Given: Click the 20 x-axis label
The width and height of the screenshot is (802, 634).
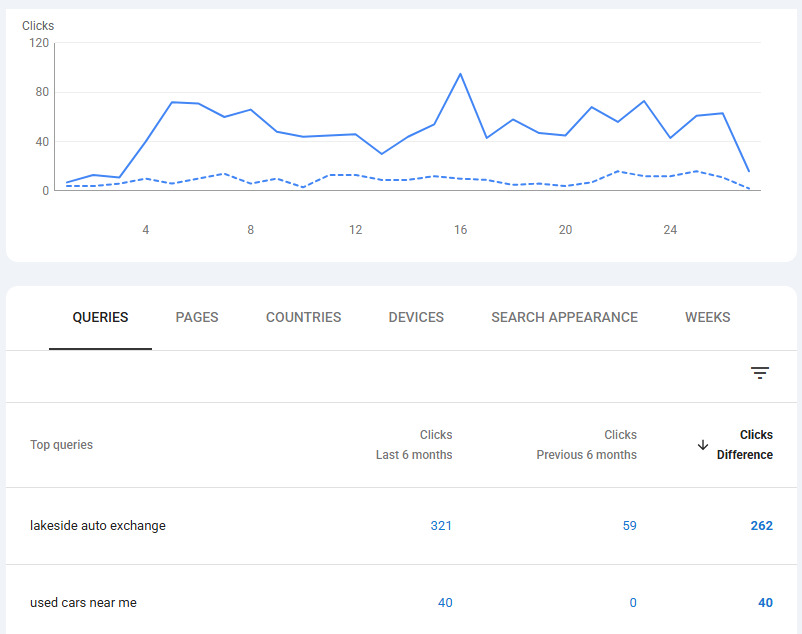Looking at the screenshot, I should (x=565, y=230).
